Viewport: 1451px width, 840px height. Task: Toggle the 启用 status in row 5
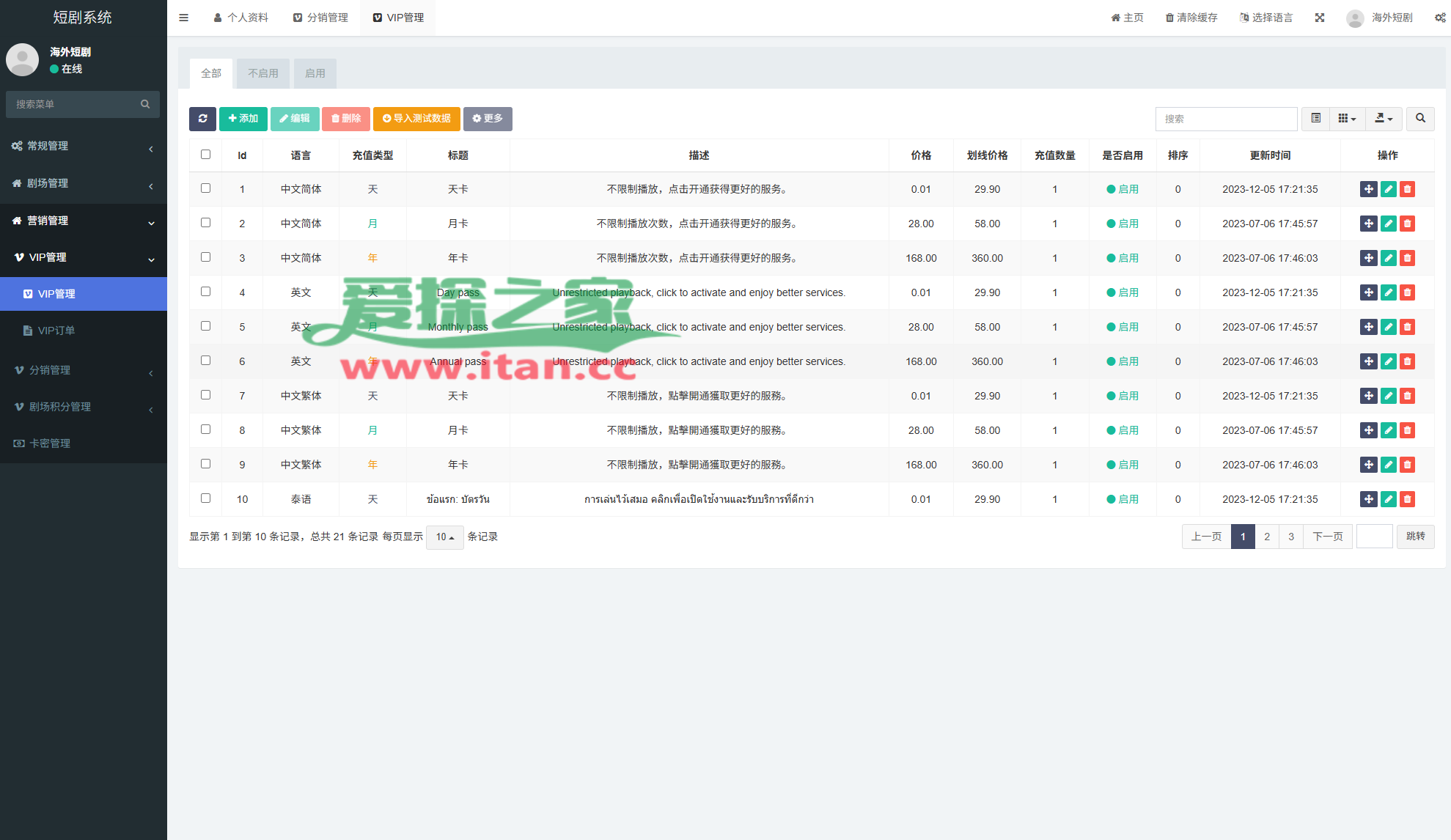coord(1123,327)
